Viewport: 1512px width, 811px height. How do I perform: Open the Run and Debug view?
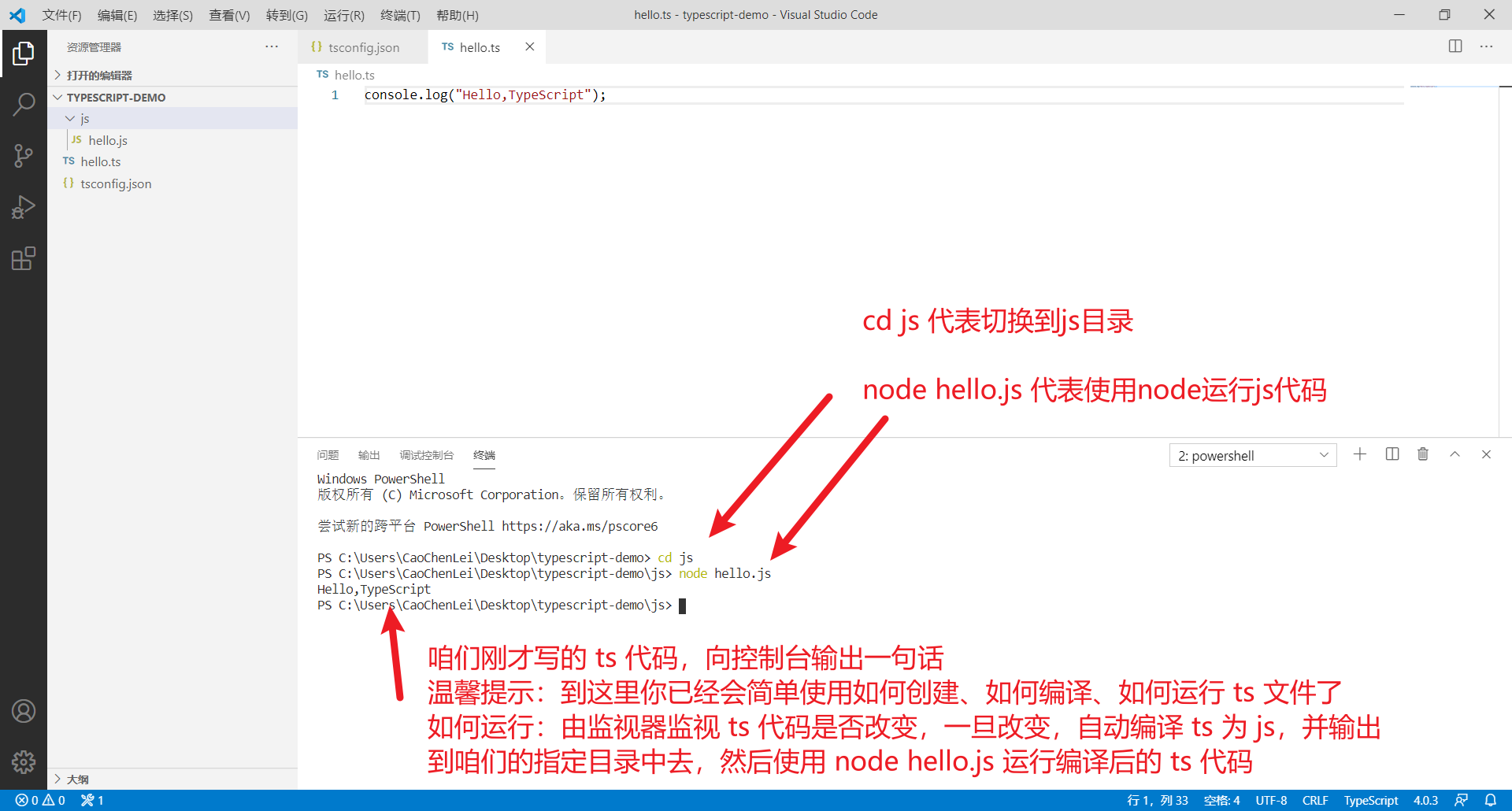[x=24, y=207]
